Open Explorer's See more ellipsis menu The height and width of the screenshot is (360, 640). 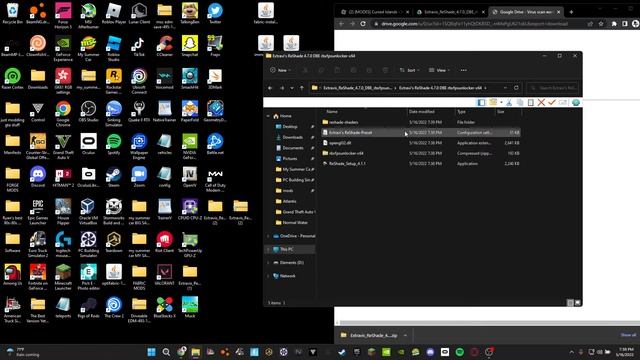[x=463, y=70]
